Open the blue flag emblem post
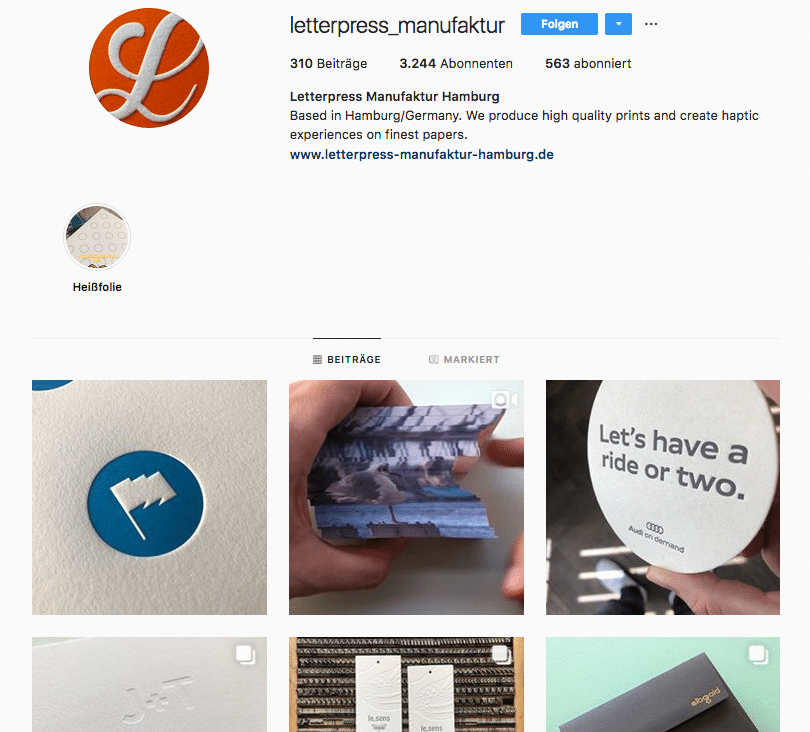Viewport: 810px width, 732px height. (x=149, y=497)
